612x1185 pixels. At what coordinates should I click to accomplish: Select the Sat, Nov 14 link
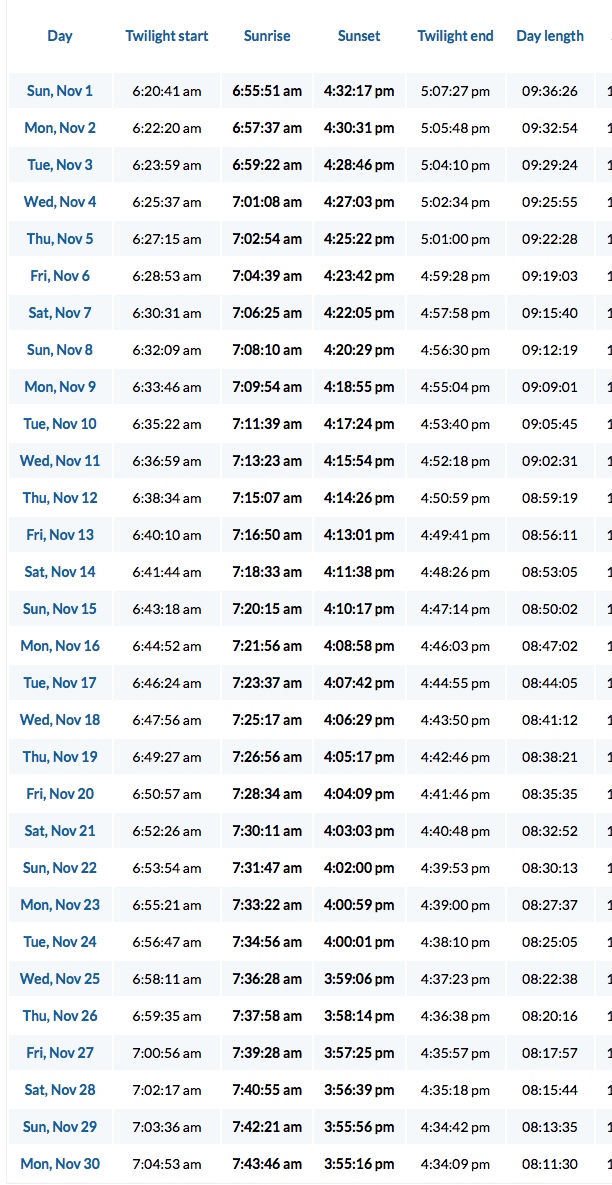pyautogui.click(x=60, y=572)
